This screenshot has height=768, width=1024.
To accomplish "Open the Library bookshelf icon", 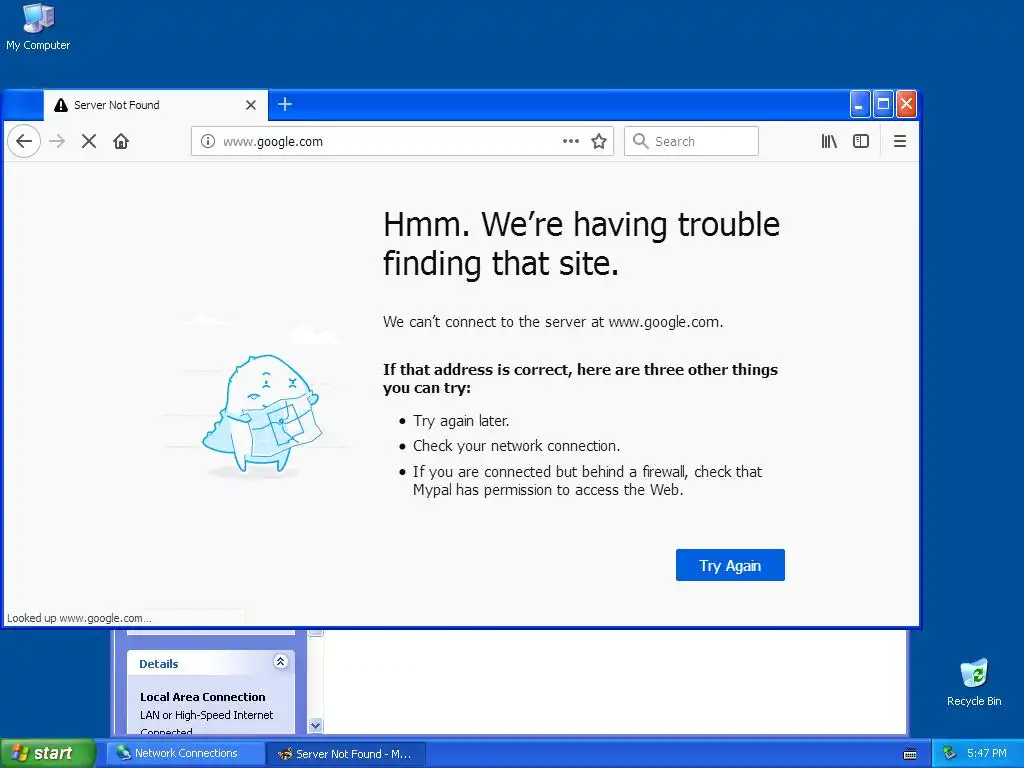I will point(829,141).
